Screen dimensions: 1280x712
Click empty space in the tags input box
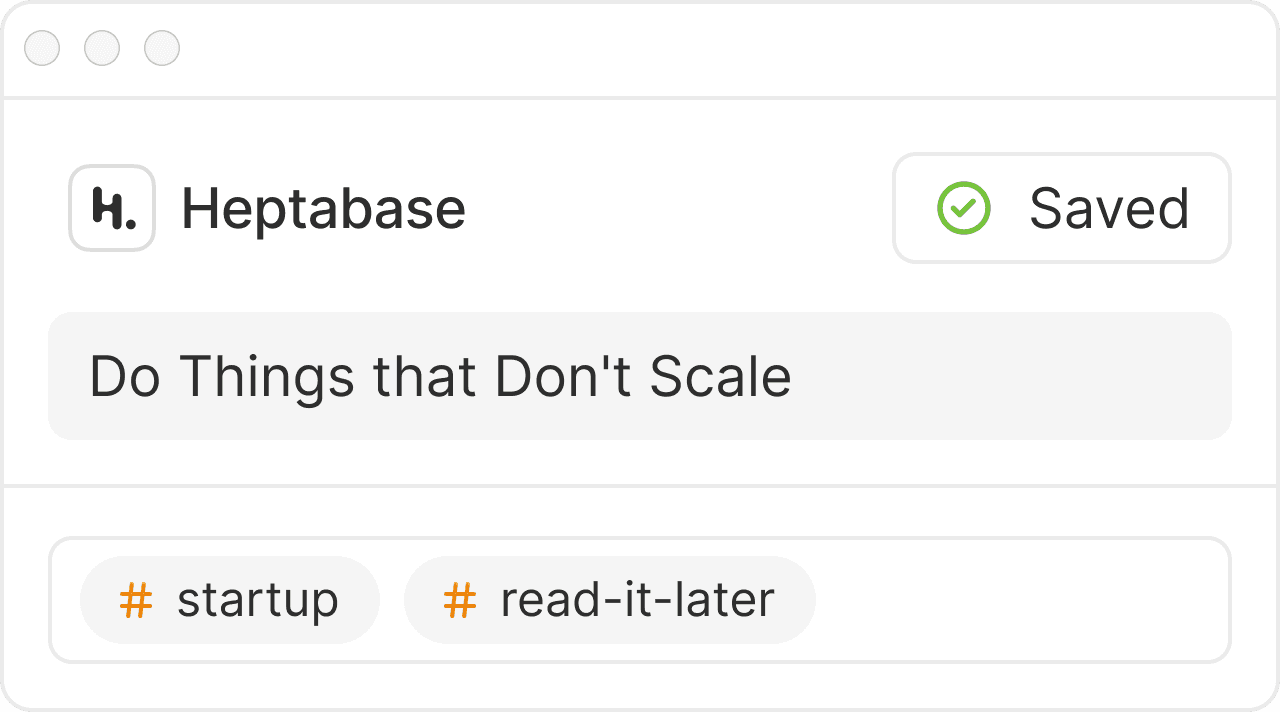1020,600
